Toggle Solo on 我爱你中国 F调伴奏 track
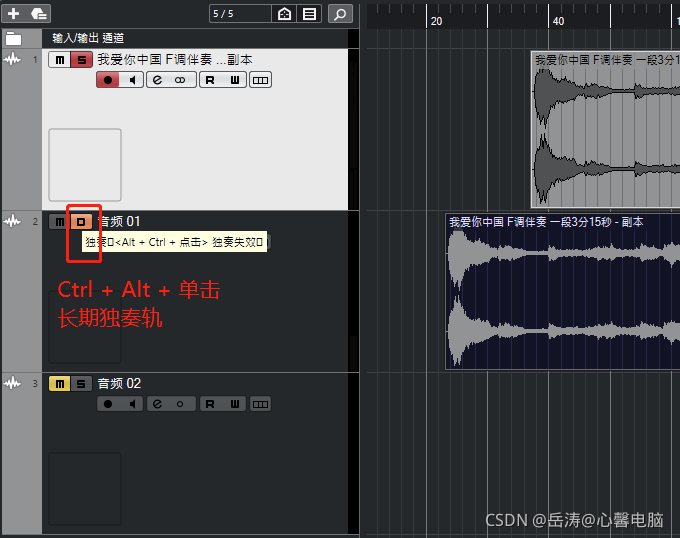680x538 pixels. pyautogui.click(x=82, y=60)
